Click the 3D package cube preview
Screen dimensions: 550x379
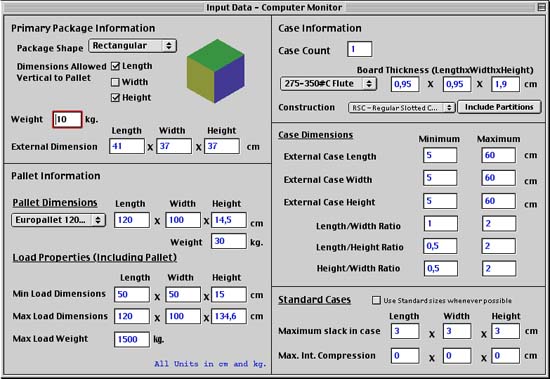click(215, 71)
